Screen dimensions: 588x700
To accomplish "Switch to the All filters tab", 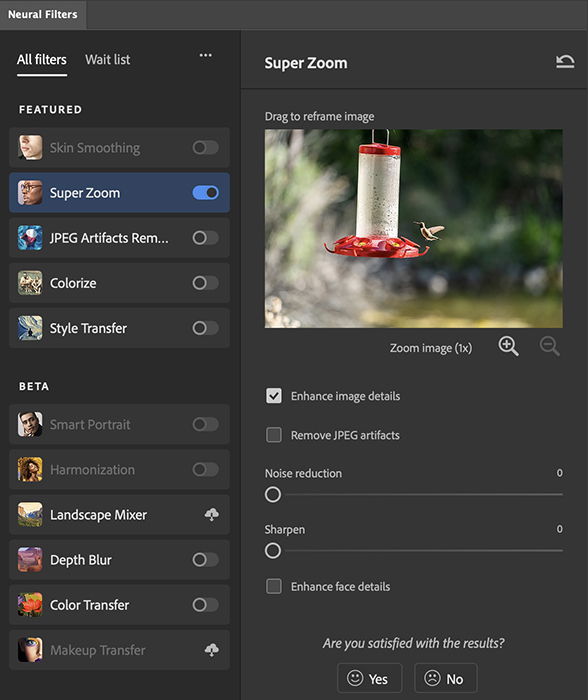I will click(42, 60).
